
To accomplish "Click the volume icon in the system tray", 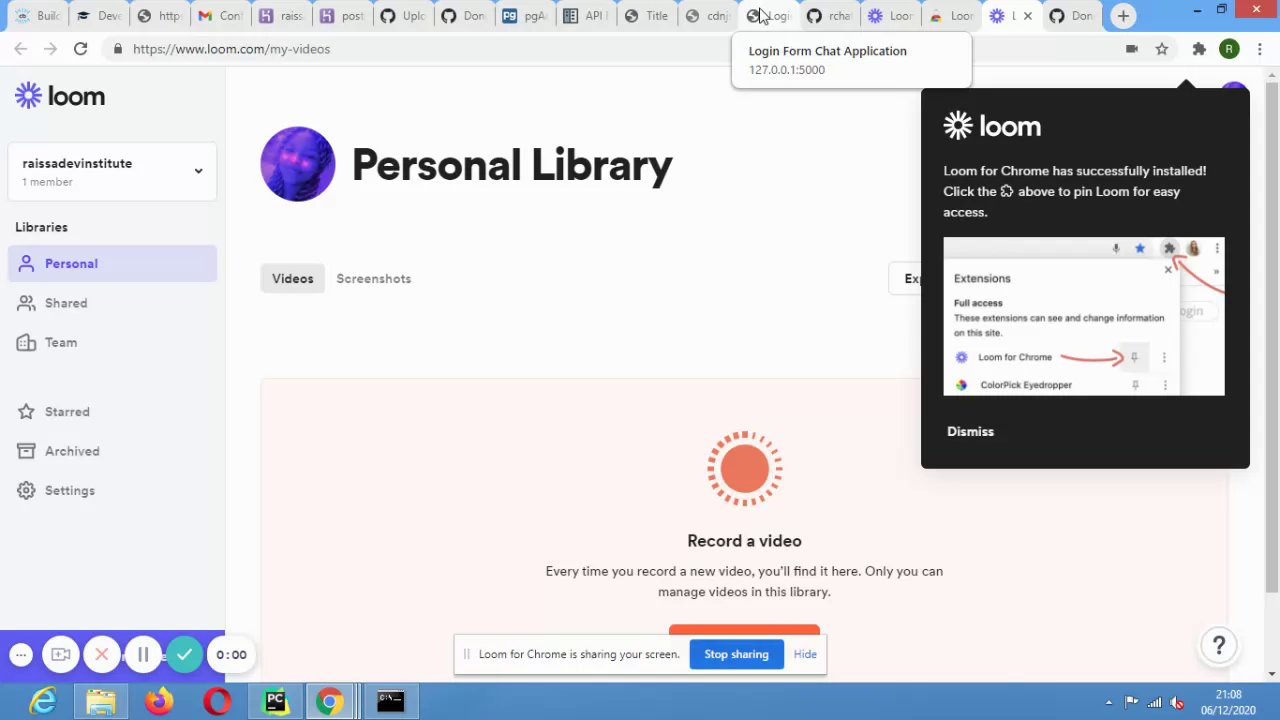I will [x=1177, y=702].
